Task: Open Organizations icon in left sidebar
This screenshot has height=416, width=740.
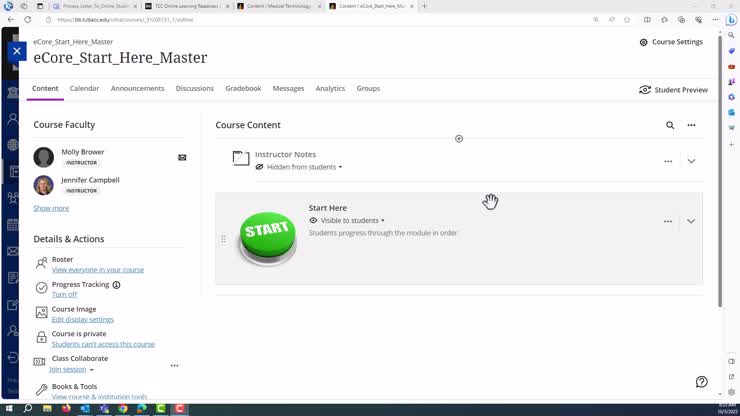Action: [13, 198]
